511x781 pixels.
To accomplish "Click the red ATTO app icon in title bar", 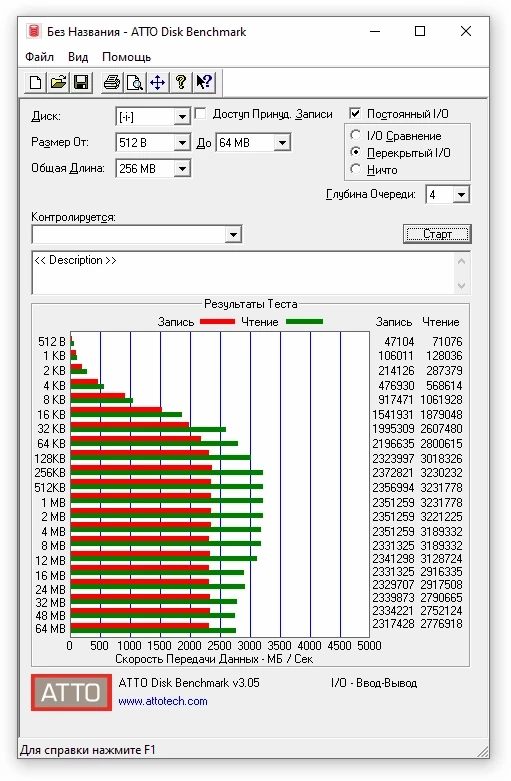I will pos(34,31).
